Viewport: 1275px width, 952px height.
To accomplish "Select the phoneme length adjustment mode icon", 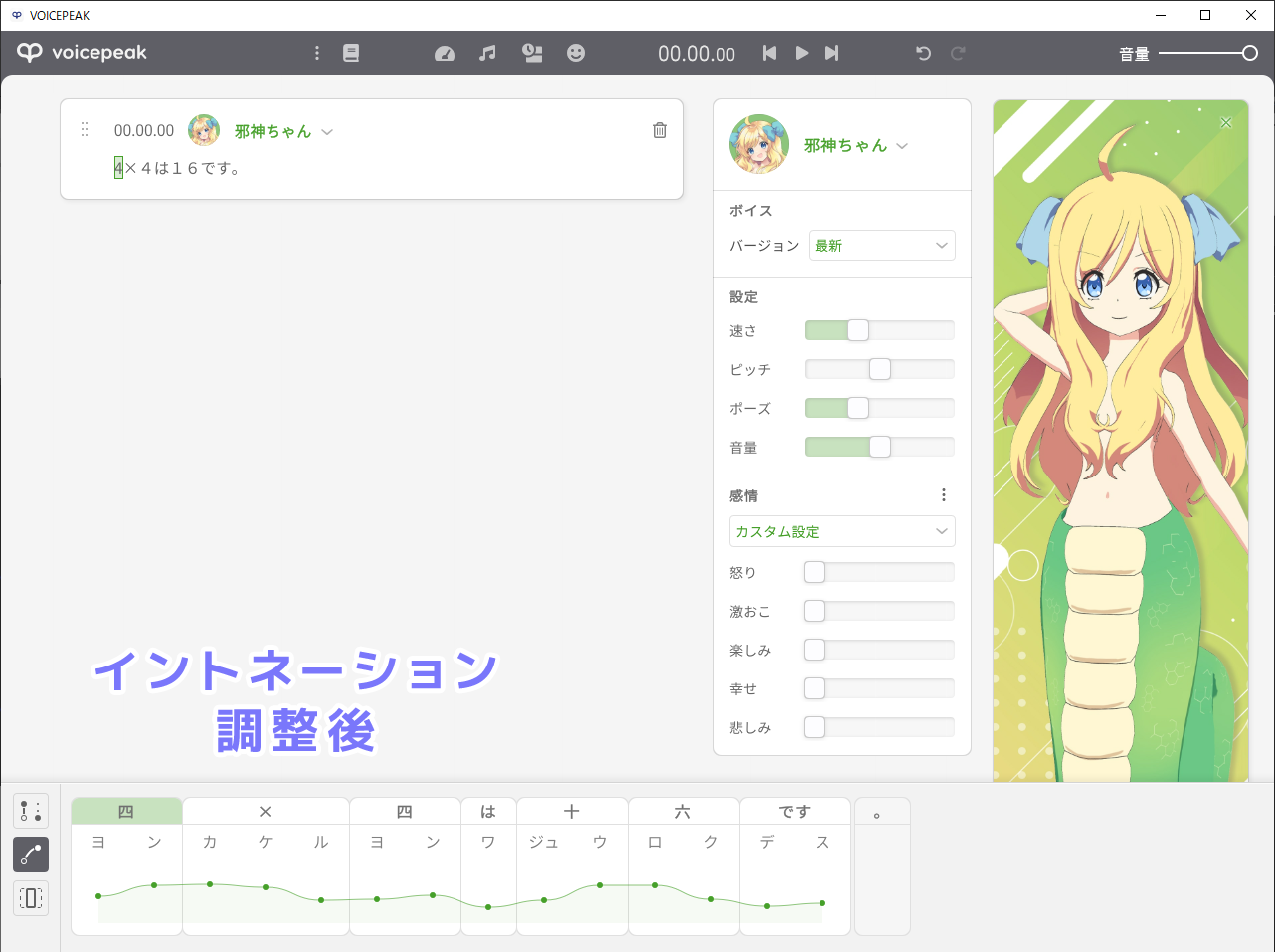I will click(x=31, y=898).
